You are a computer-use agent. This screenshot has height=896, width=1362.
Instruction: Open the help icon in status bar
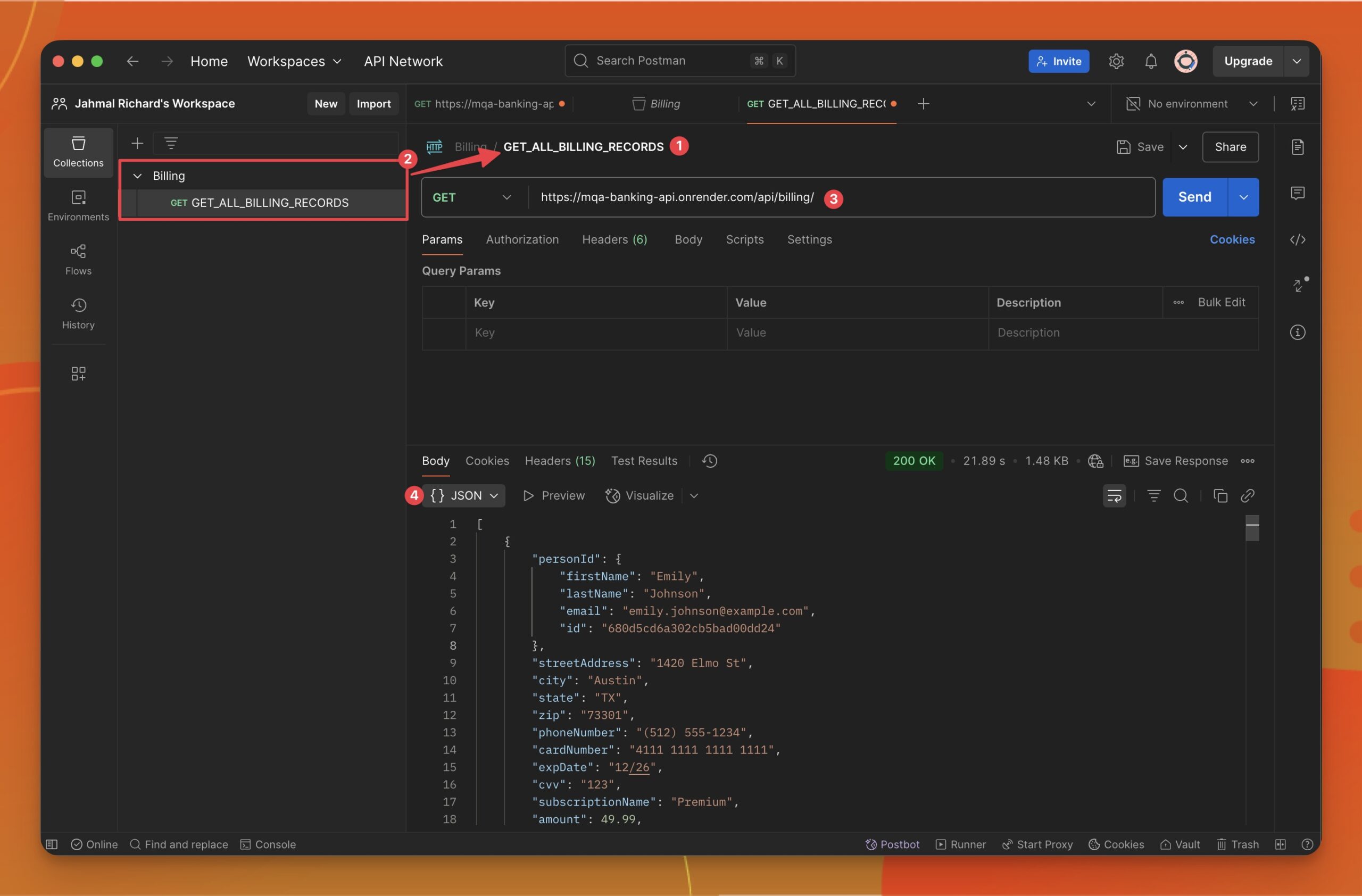click(x=1307, y=844)
